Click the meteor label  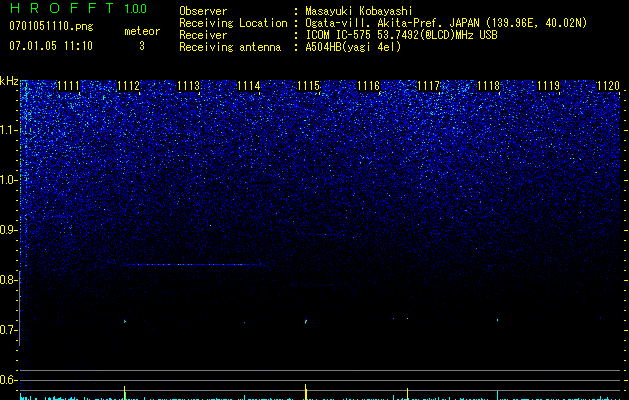coord(142,31)
